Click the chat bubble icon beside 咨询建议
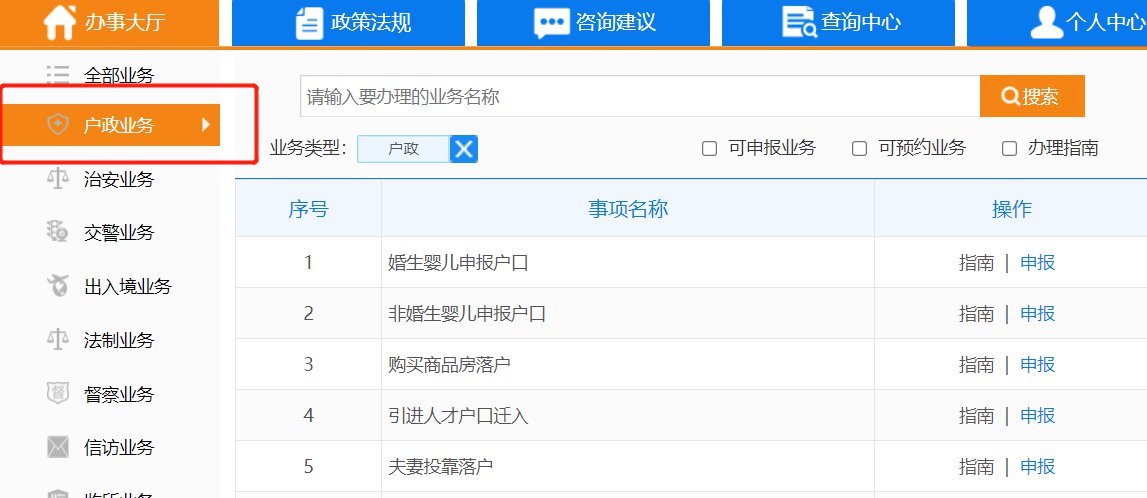 pyautogui.click(x=552, y=23)
